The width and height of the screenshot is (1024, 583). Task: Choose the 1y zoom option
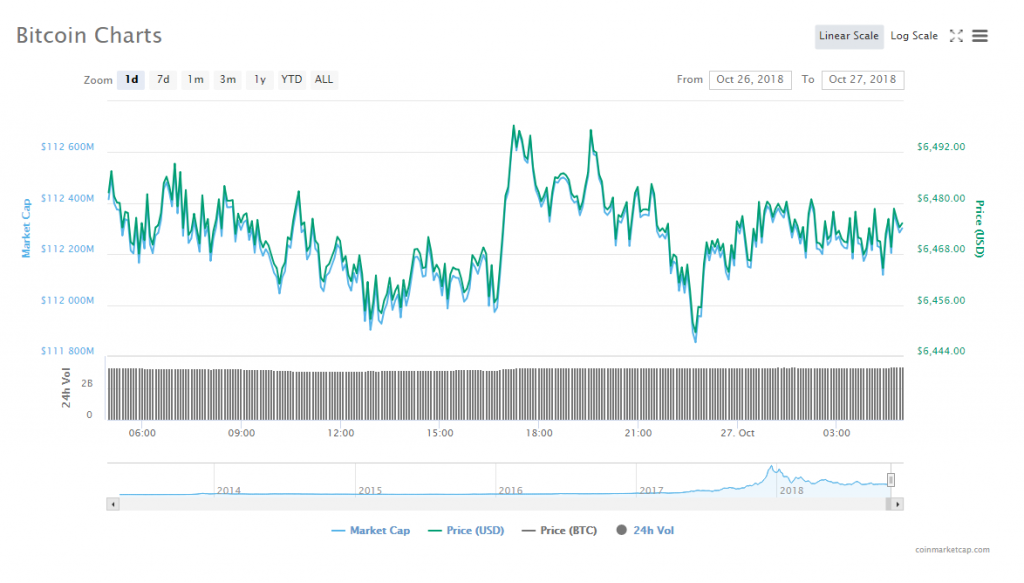click(259, 80)
